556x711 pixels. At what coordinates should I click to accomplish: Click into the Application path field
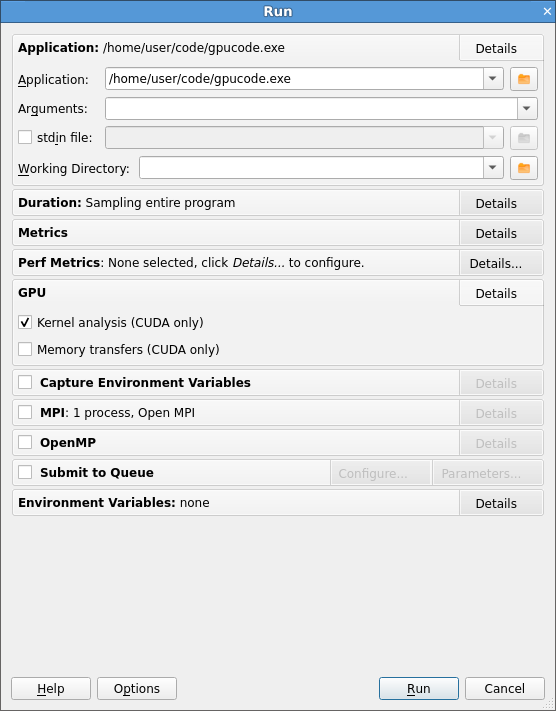294,79
